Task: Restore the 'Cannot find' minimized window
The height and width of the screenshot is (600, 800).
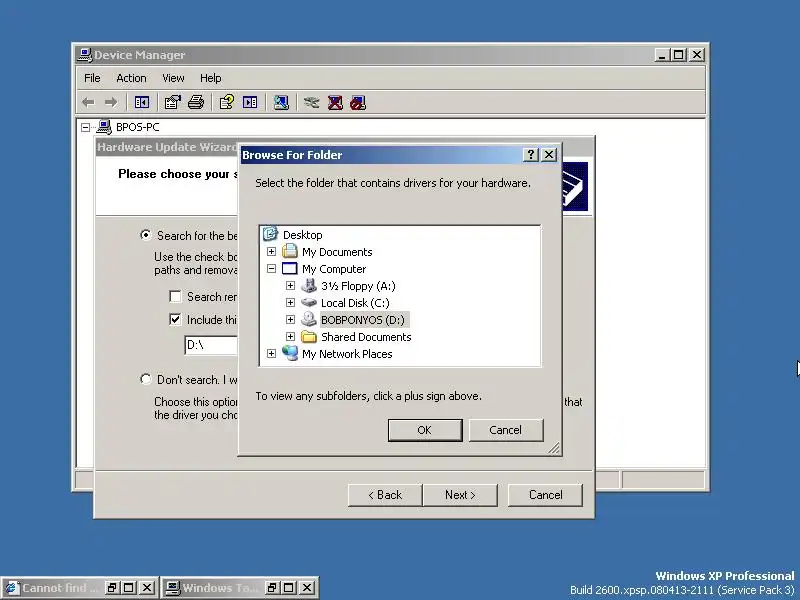Action: (x=111, y=588)
